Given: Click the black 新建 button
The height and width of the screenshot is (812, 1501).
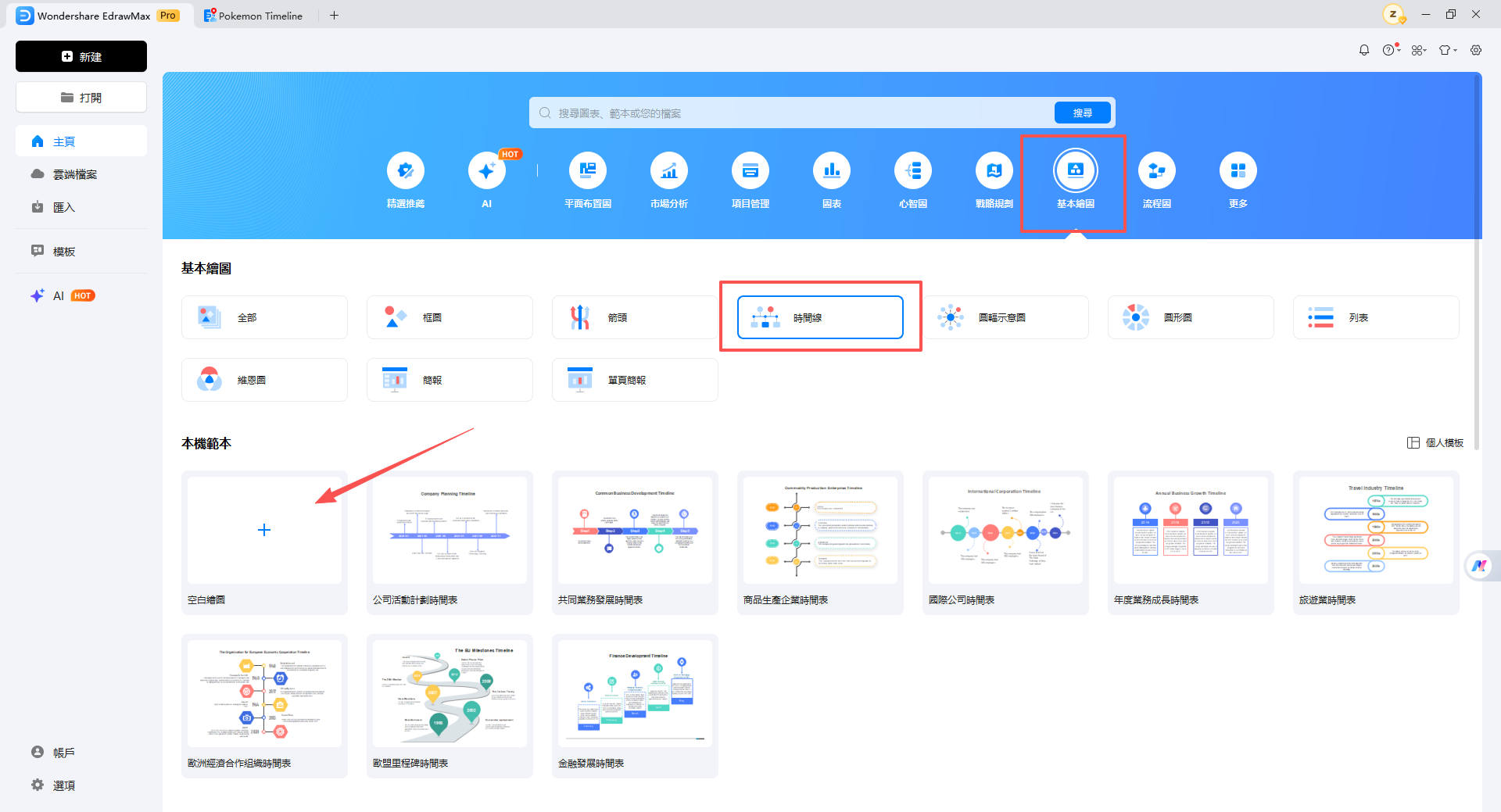Looking at the screenshot, I should click(x=81, y=56).
